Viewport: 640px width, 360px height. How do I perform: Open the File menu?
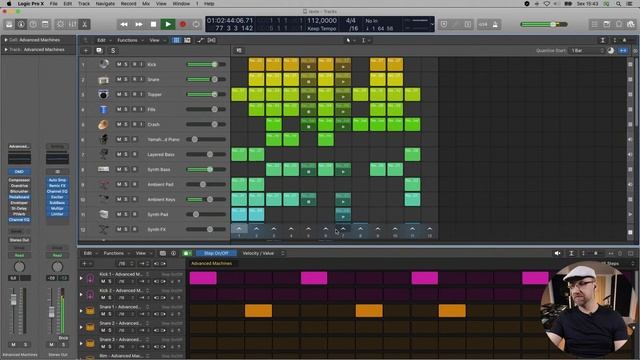[x=53, y=4]
